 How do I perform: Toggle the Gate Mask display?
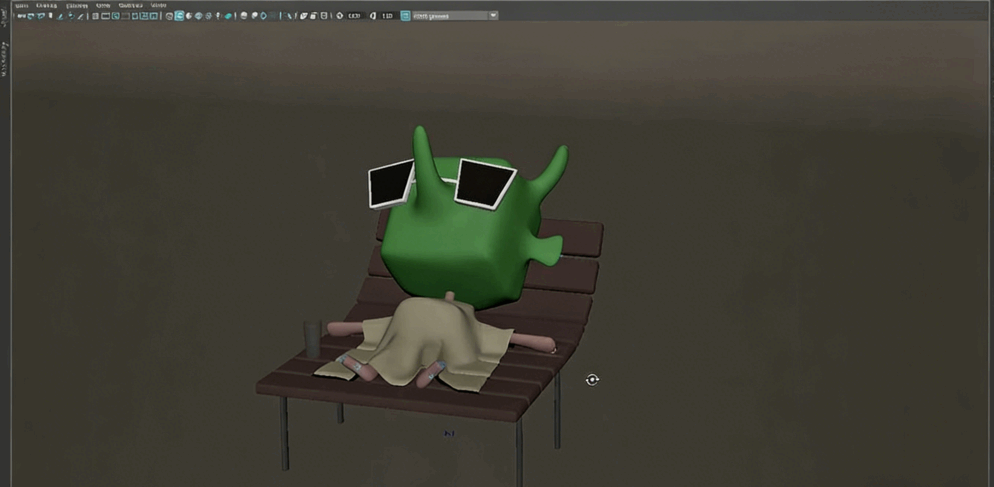click(x=126, y=16)
